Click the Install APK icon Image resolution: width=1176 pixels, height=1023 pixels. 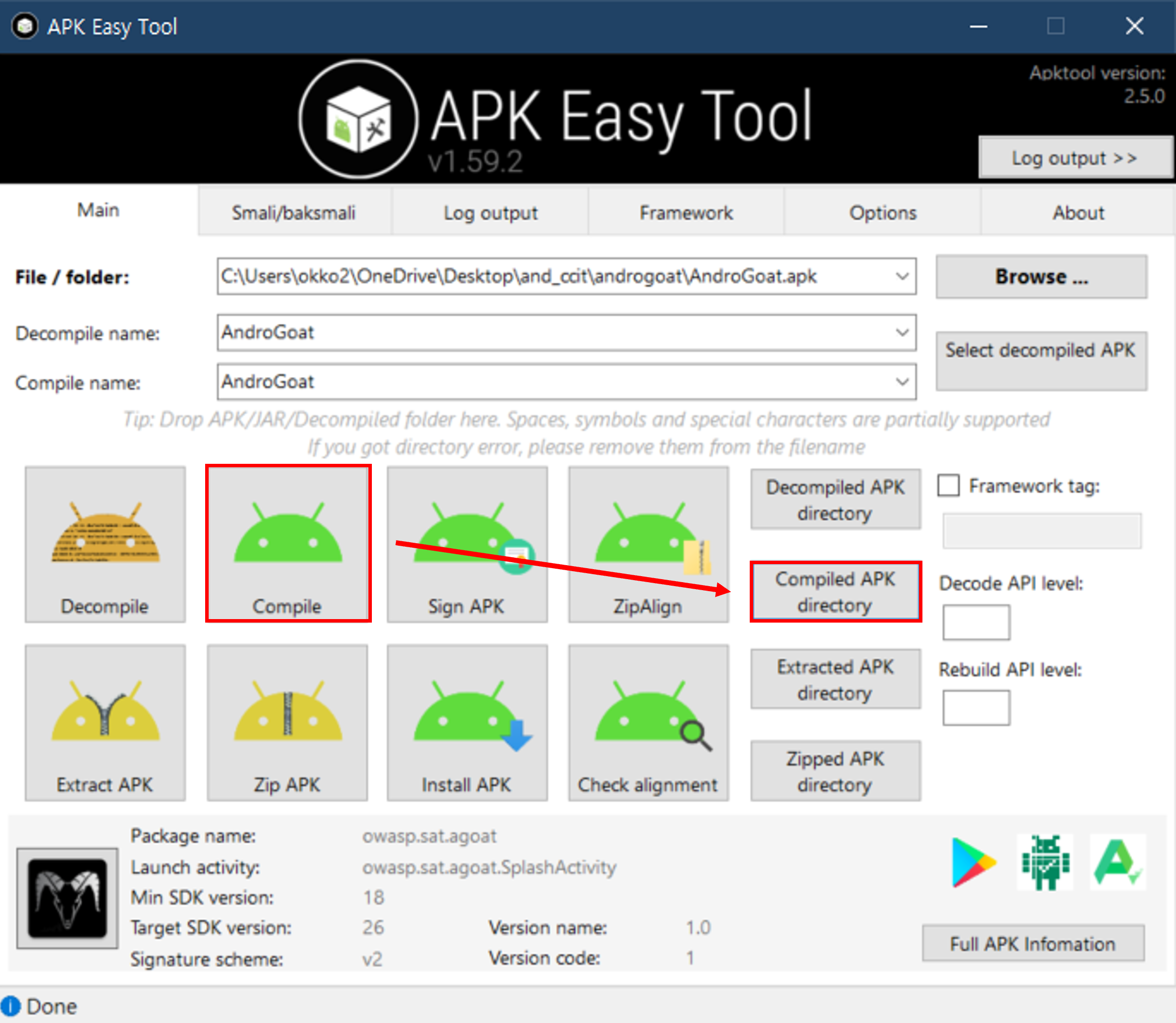[x=467, y=722]
